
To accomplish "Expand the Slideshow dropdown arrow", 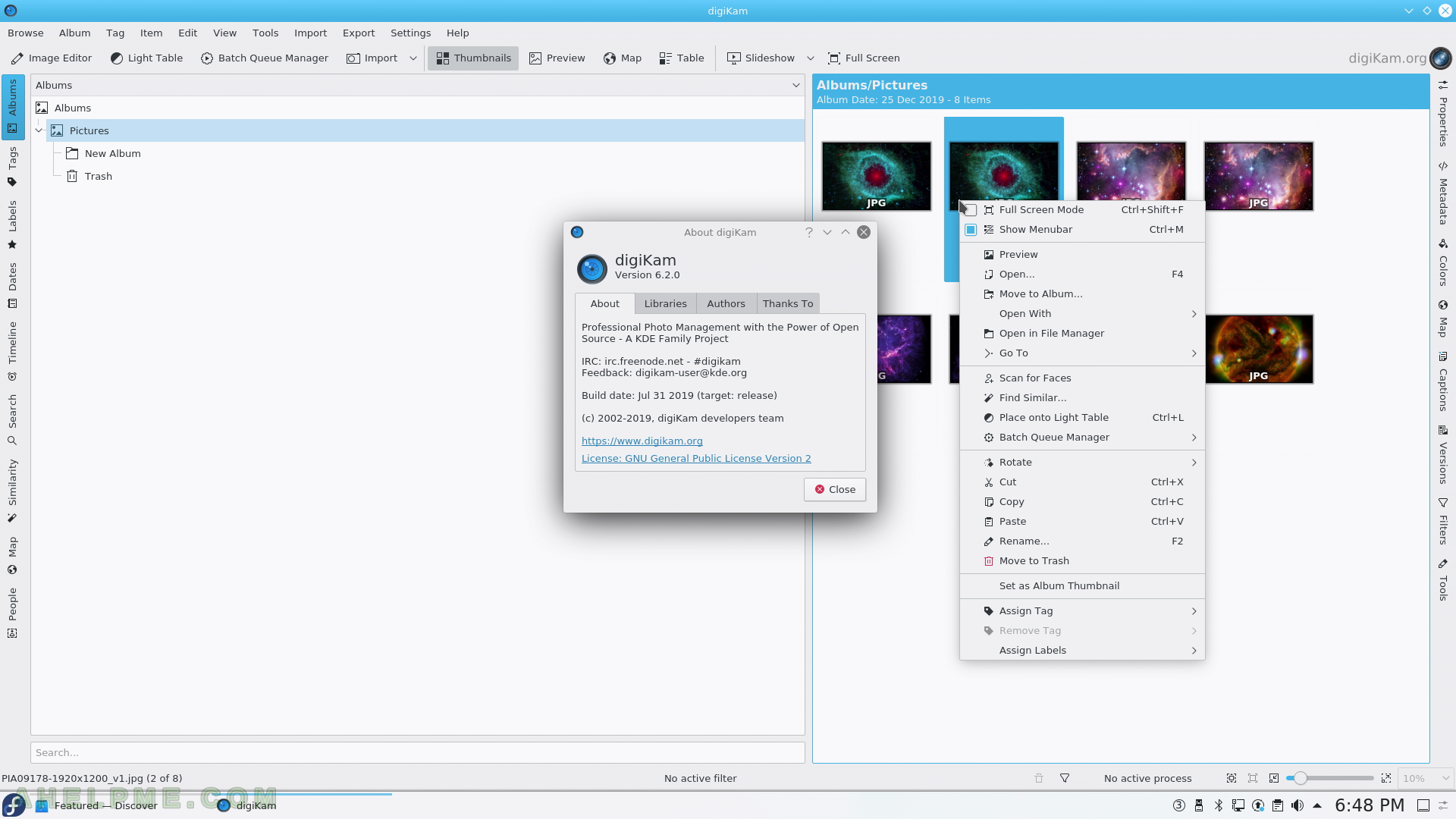I will coord(811,58).
